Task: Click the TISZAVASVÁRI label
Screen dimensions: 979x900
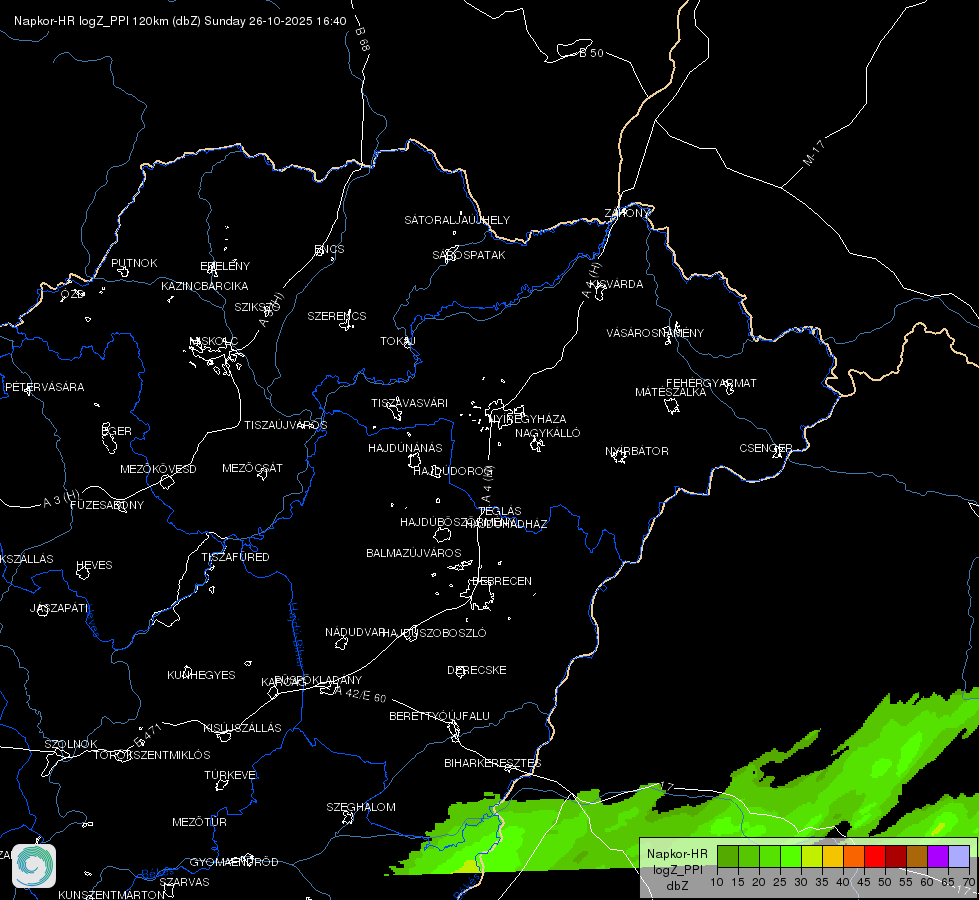Action: click(x=410, y=403)
